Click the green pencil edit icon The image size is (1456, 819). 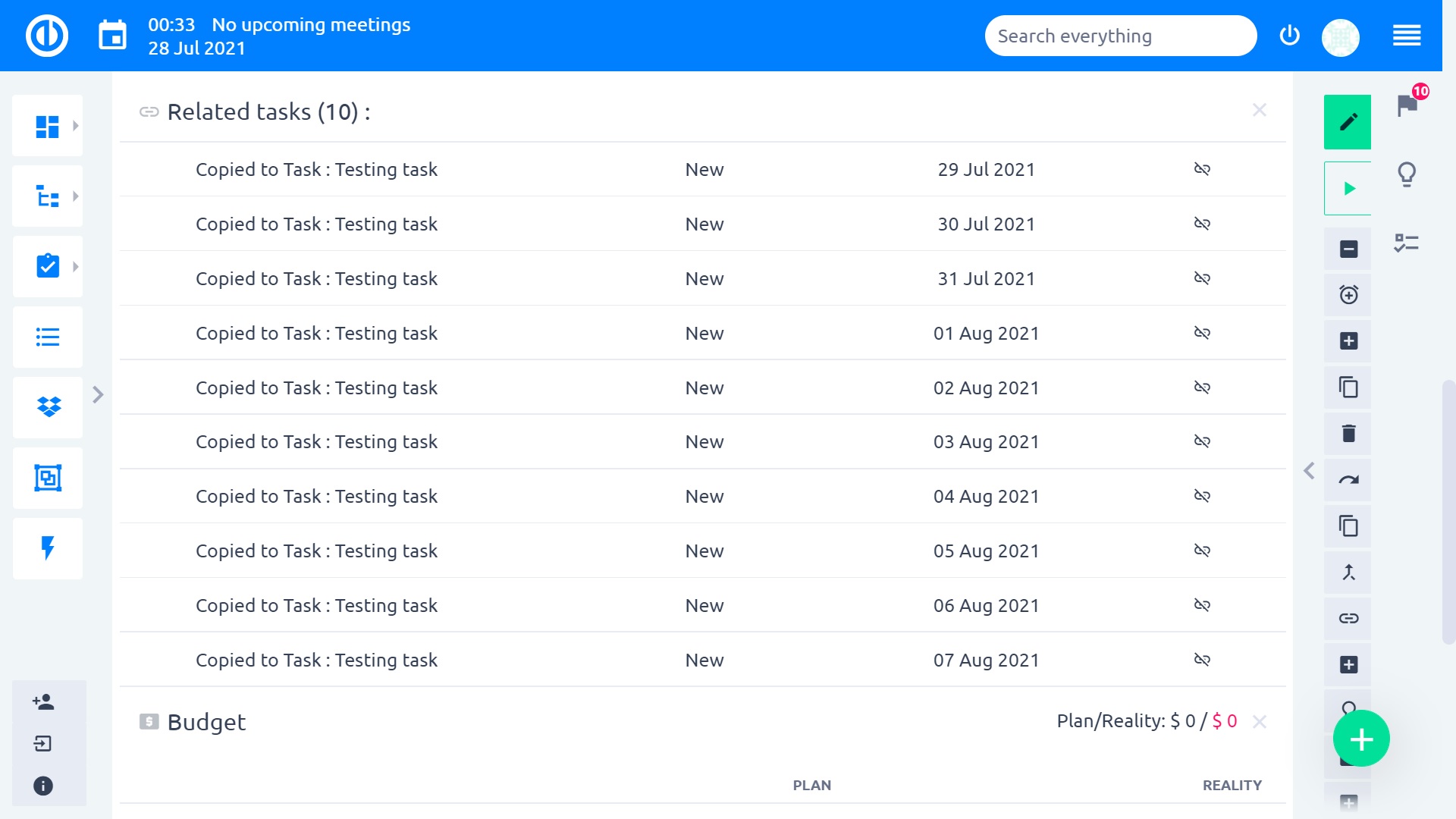(x=1348, y=122)
